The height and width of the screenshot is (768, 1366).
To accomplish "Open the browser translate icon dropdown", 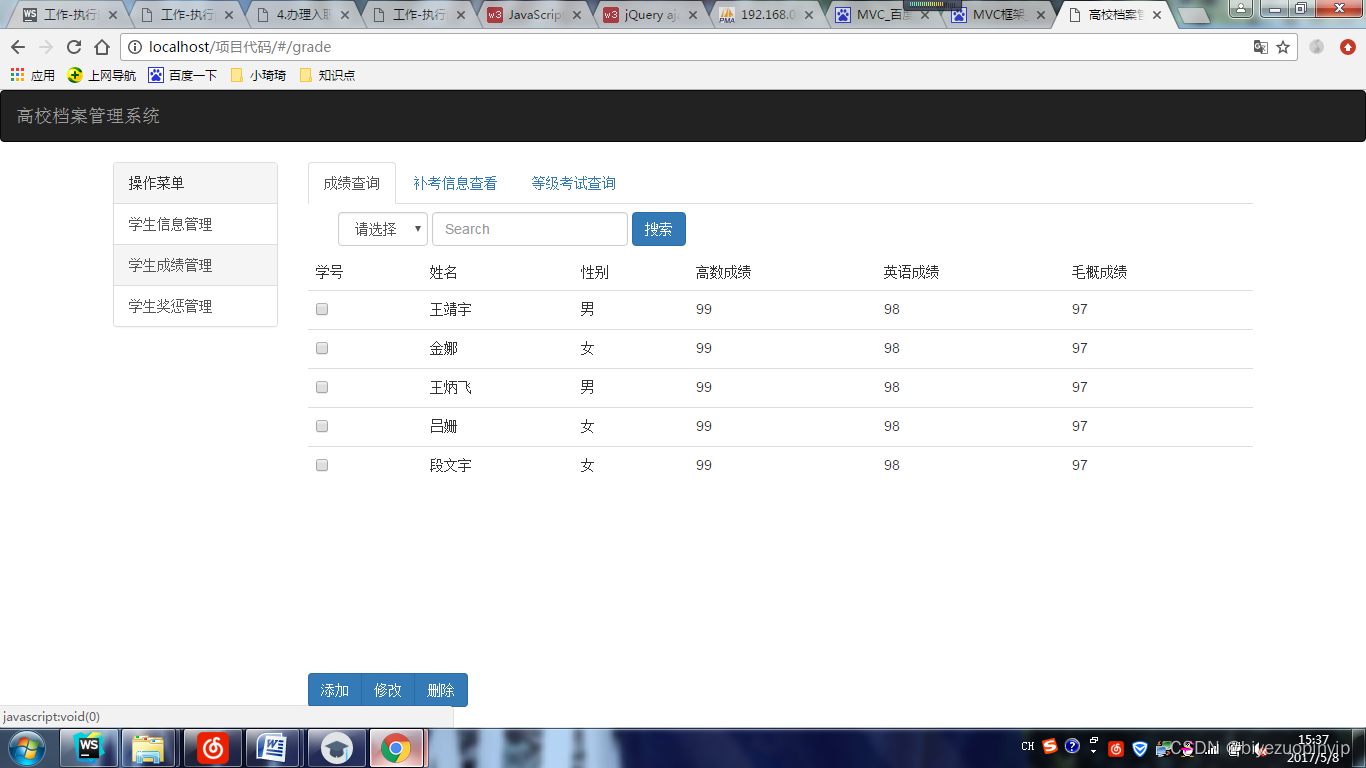I will [x=1260, y=46].
